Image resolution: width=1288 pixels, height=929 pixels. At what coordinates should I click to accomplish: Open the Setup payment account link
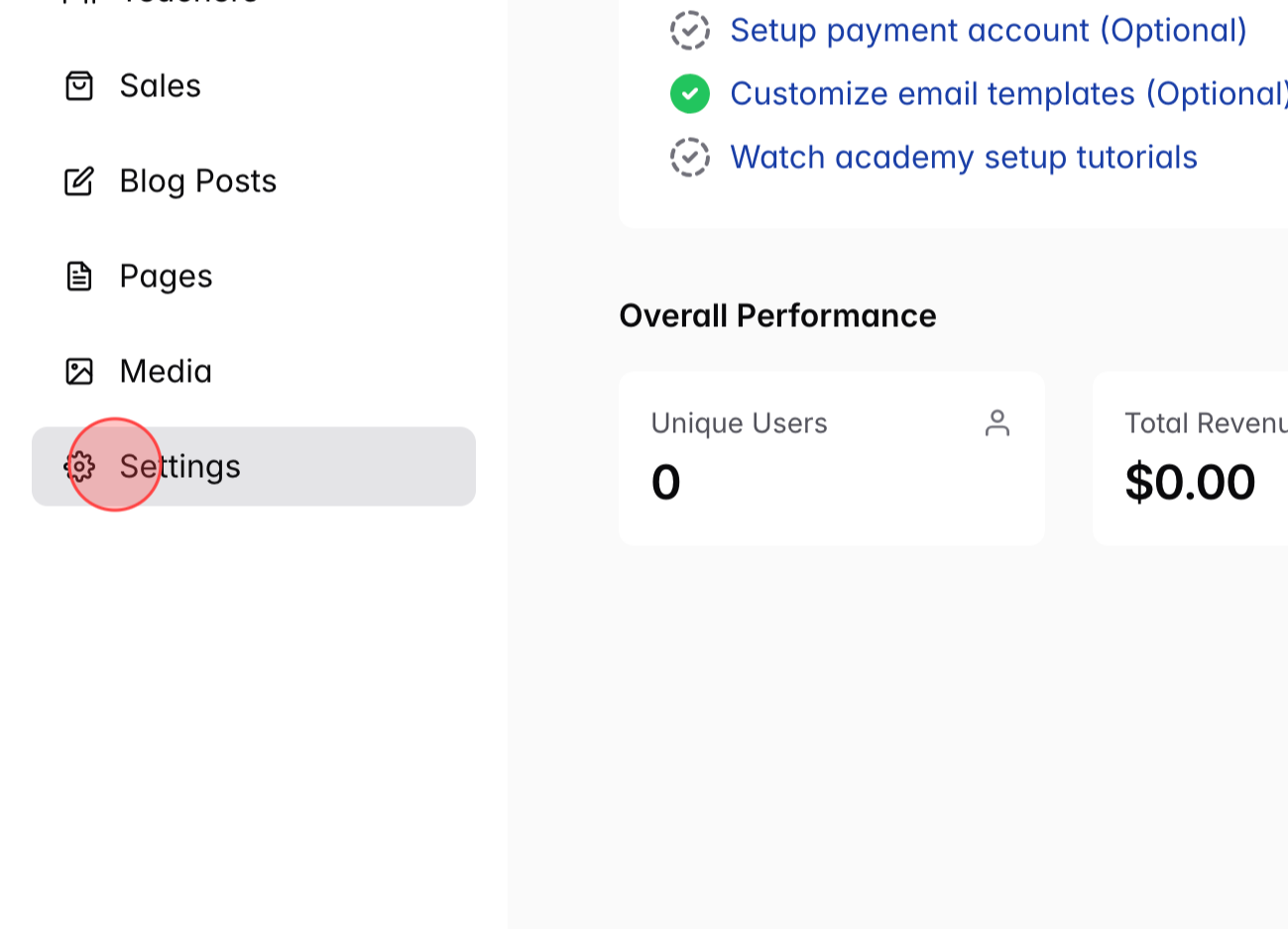coord(988,31)
